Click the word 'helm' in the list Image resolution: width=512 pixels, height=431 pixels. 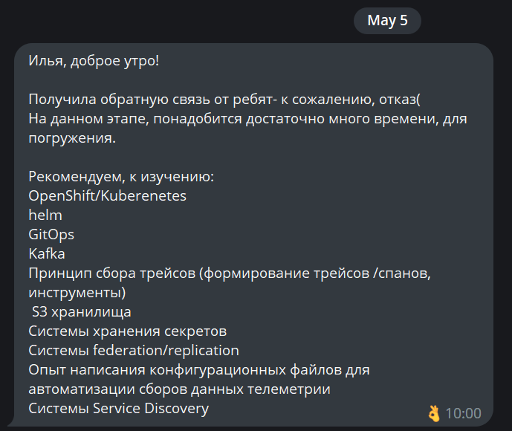pos(45,215)
